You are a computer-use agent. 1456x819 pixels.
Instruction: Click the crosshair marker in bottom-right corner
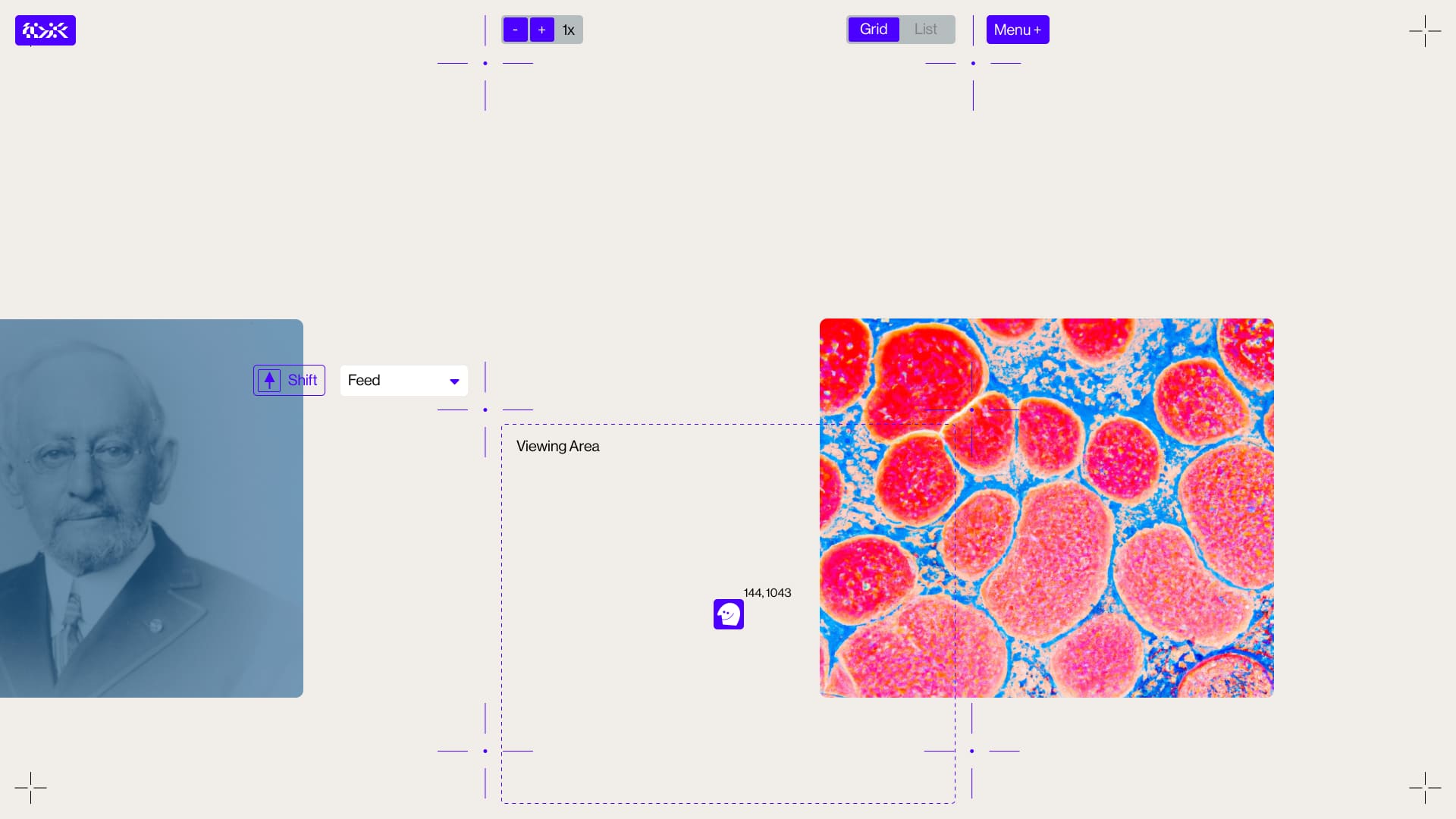coord(1425,788)
